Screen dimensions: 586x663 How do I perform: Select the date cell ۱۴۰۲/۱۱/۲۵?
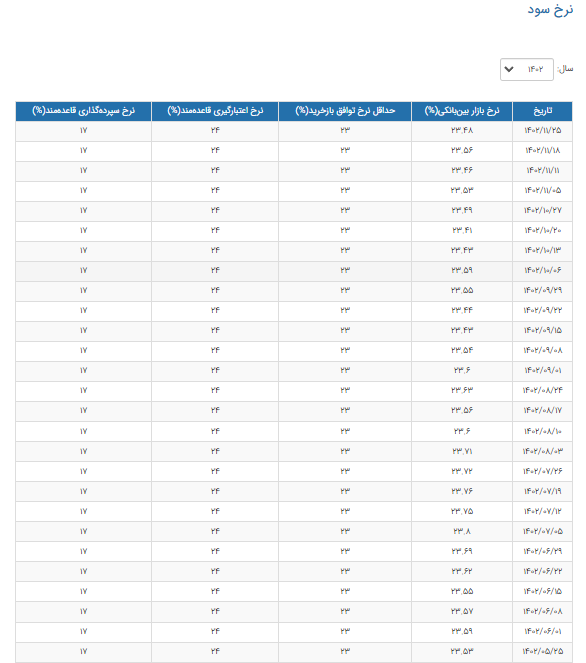pyautogui.click(x=542, y=131)
